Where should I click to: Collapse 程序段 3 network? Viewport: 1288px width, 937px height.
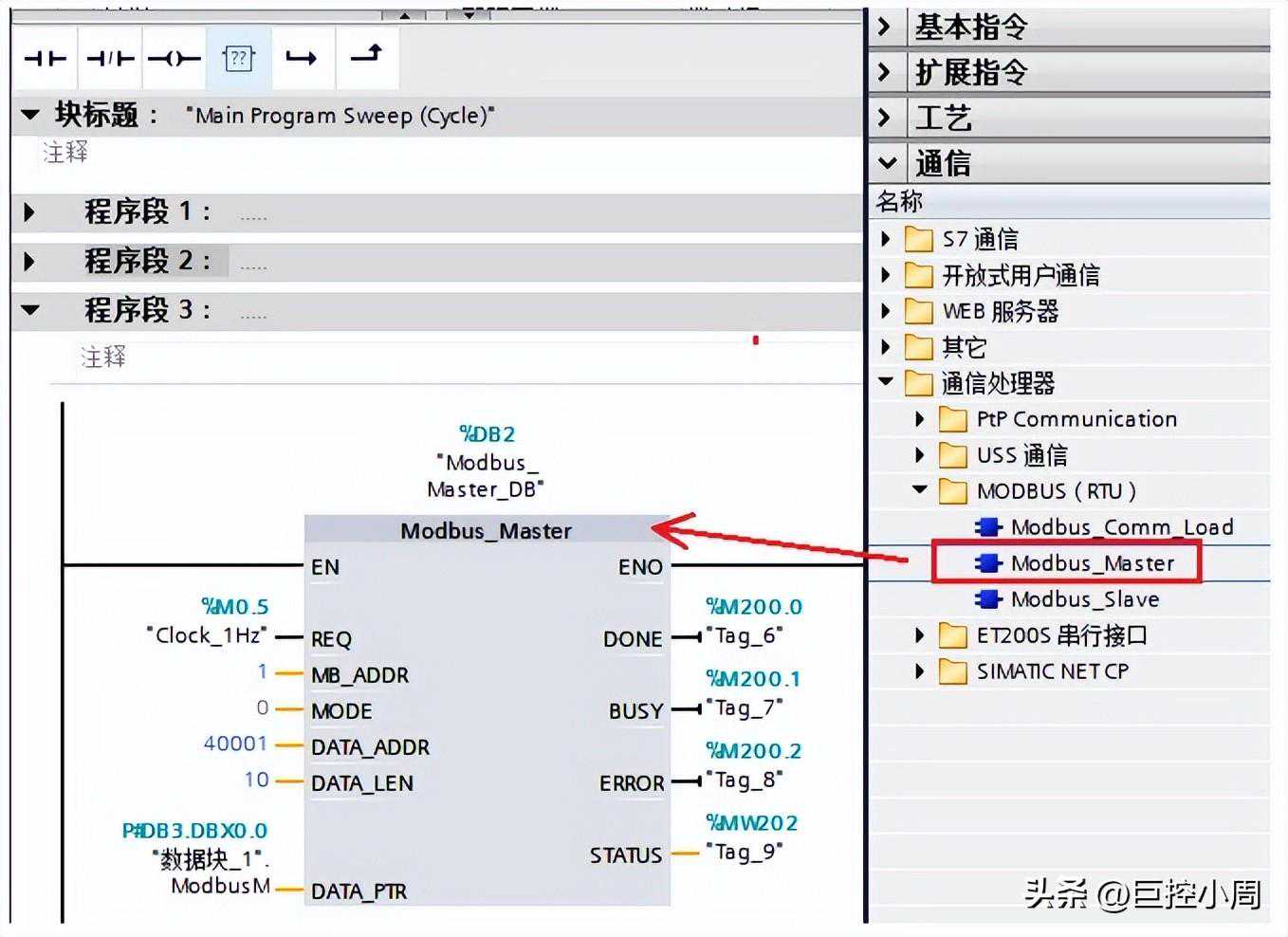[30, 310]
